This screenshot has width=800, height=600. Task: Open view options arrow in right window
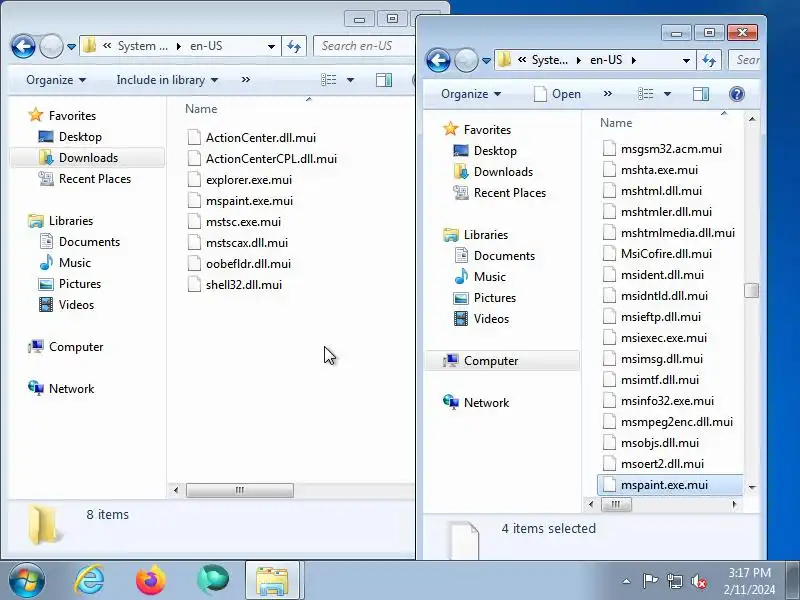point(667,94)
